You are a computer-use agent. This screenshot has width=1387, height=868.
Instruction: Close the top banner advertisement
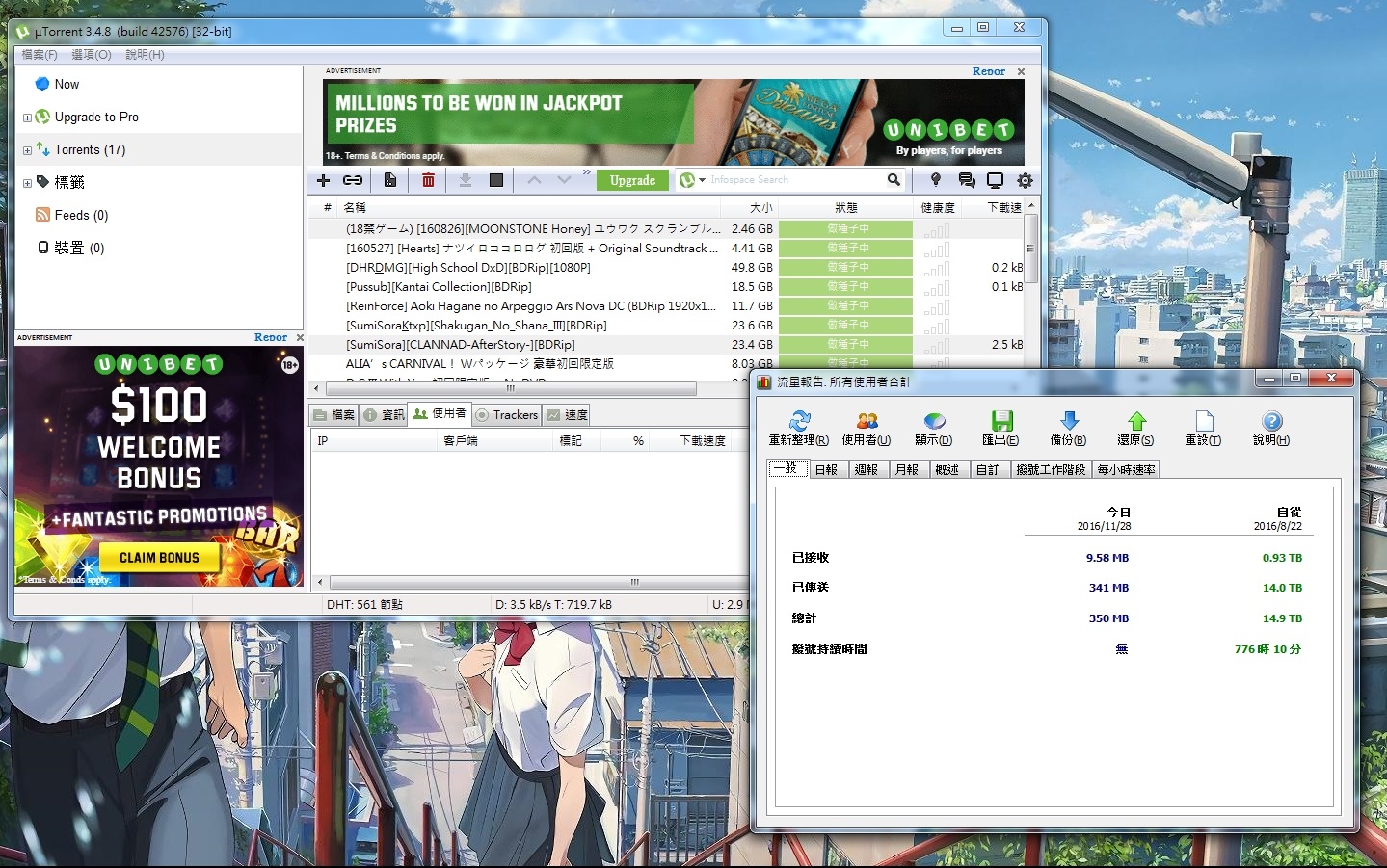pyautogui.click(x=1021, y=71)
